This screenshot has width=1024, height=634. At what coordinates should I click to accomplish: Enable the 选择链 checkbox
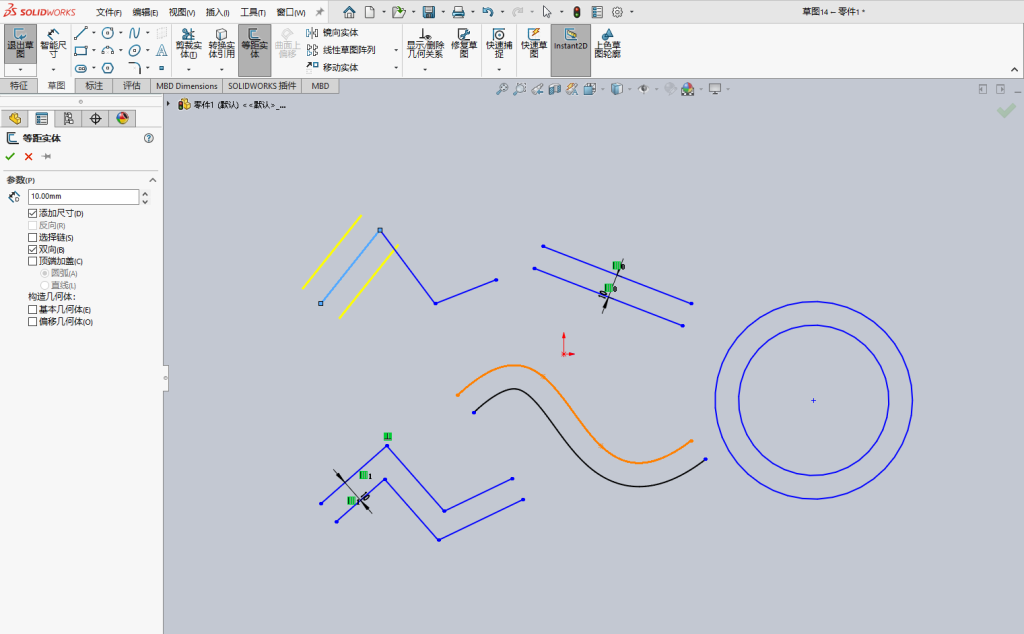click(x=33, y=238)
